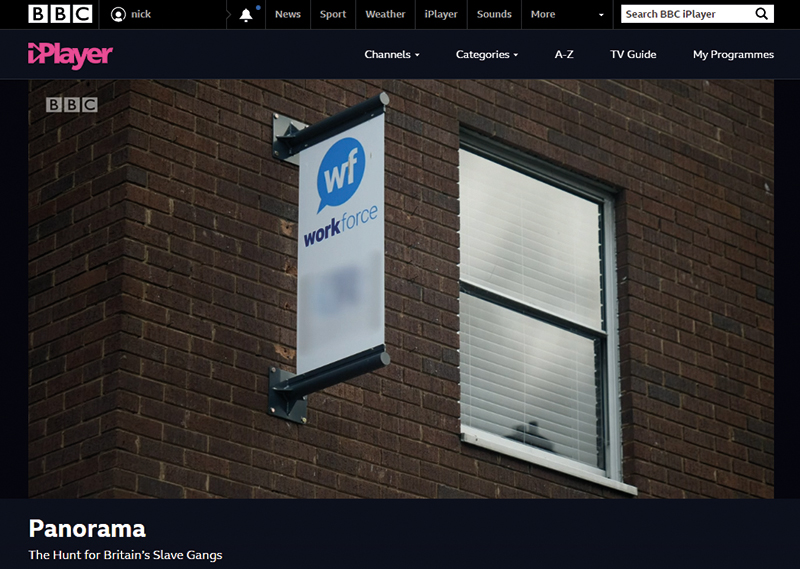Open the TV Guide
Viewport: 800px width, 569px height.
pos(633,54)
